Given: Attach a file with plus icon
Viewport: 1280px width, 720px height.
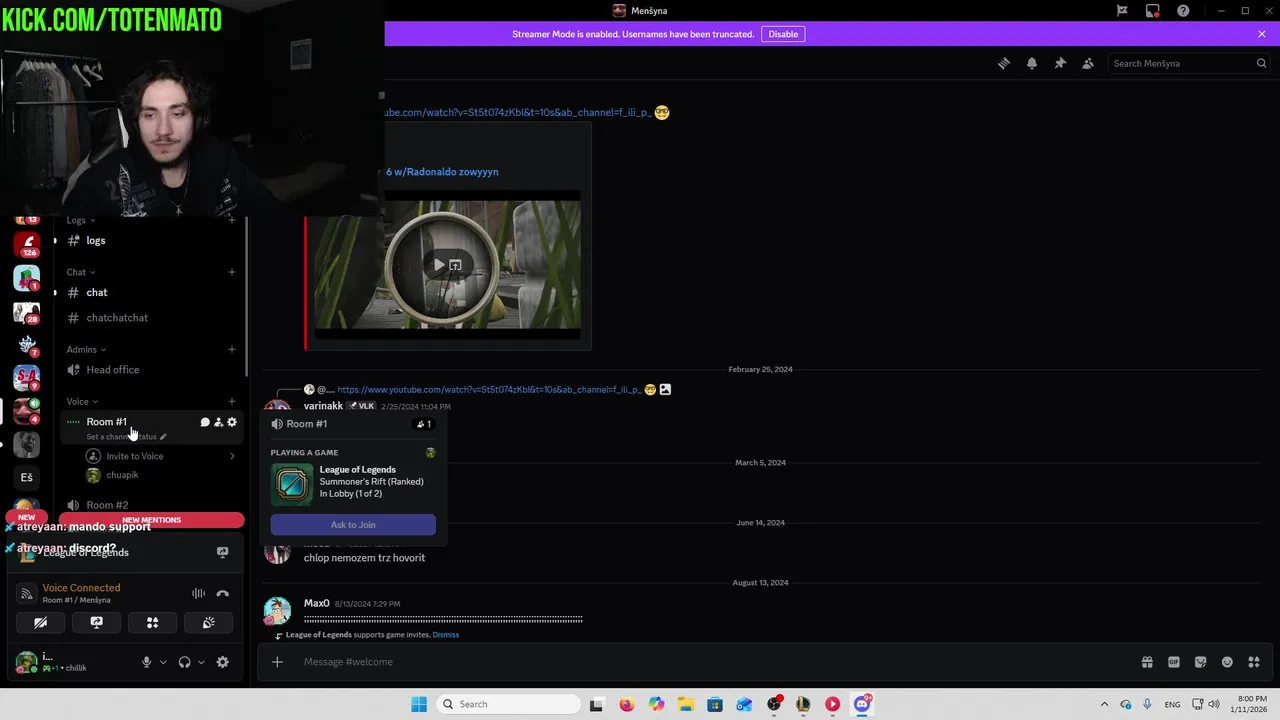Looking at the screenshot, I should point(277,662).
